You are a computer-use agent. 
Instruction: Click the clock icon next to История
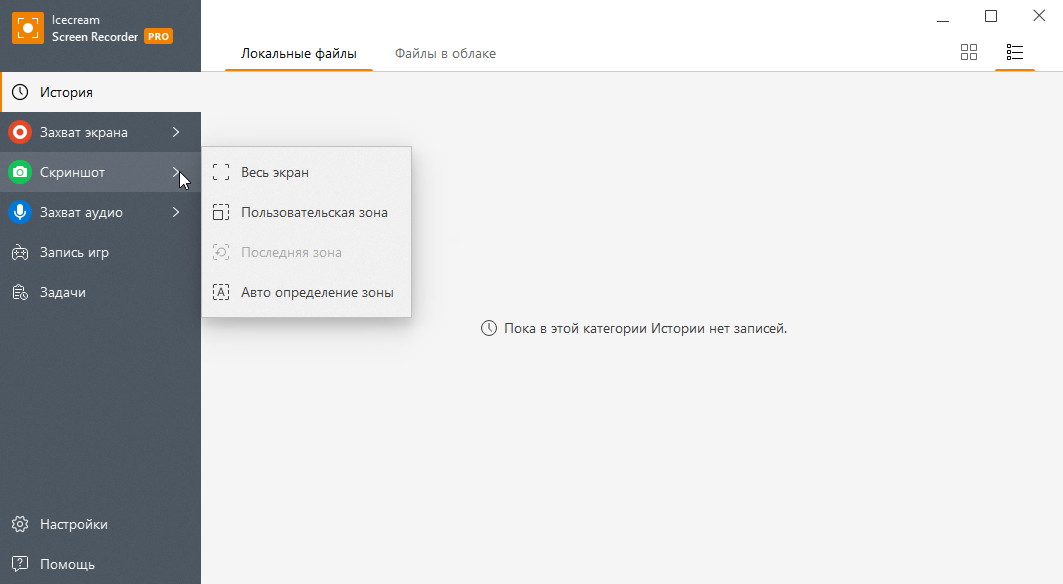coord(20,92)
